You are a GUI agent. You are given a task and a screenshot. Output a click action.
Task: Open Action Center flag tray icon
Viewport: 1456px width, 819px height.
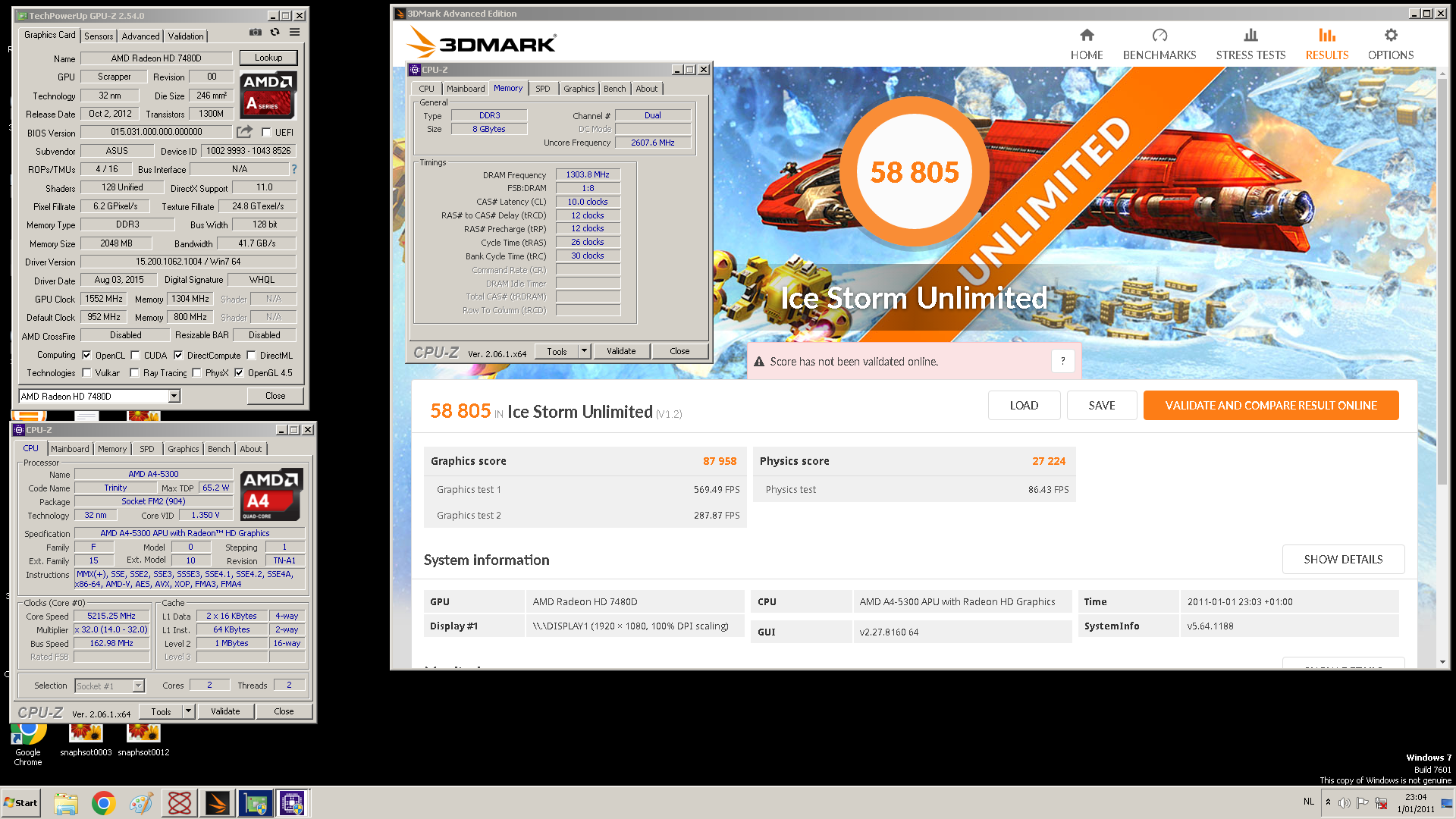point(1363,802)
